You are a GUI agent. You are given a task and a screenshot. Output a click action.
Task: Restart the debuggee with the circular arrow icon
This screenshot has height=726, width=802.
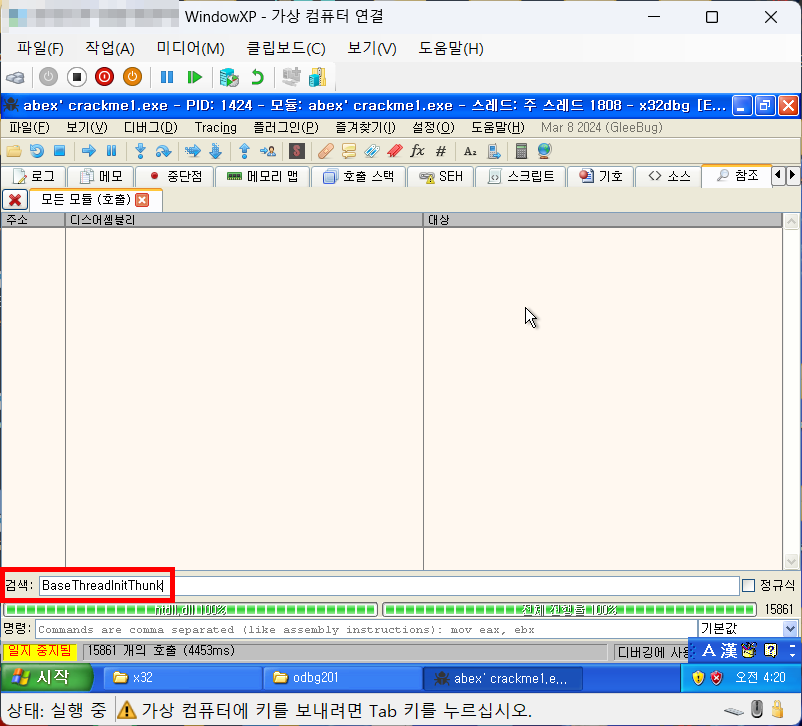pyautogui.click(x=37, y=151)
